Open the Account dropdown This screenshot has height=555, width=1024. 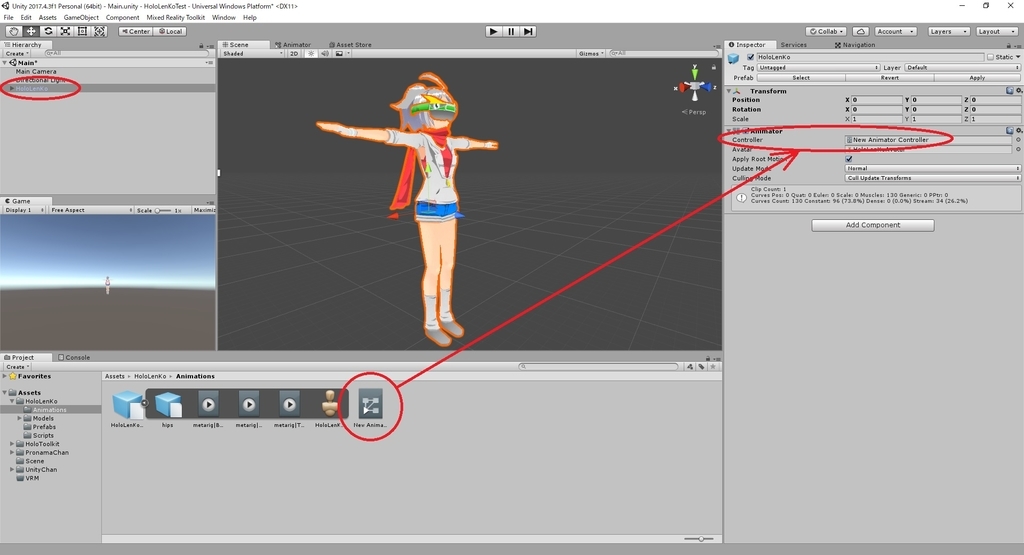tap(895, 31)
